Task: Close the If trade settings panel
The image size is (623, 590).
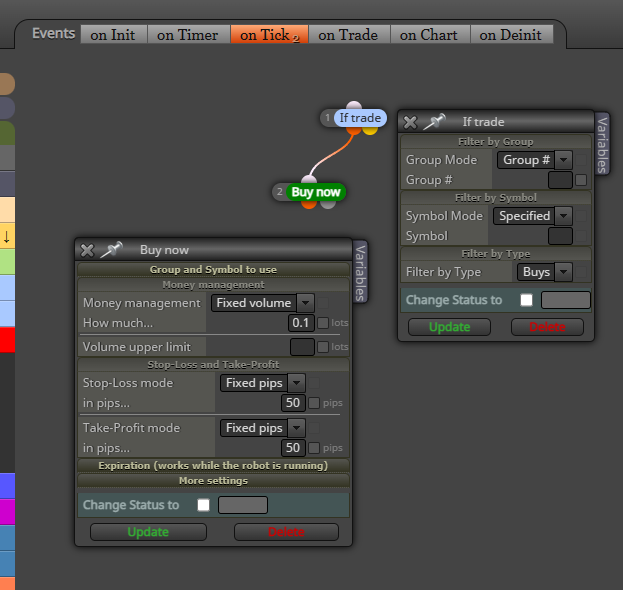Action: tap(410, 122)
